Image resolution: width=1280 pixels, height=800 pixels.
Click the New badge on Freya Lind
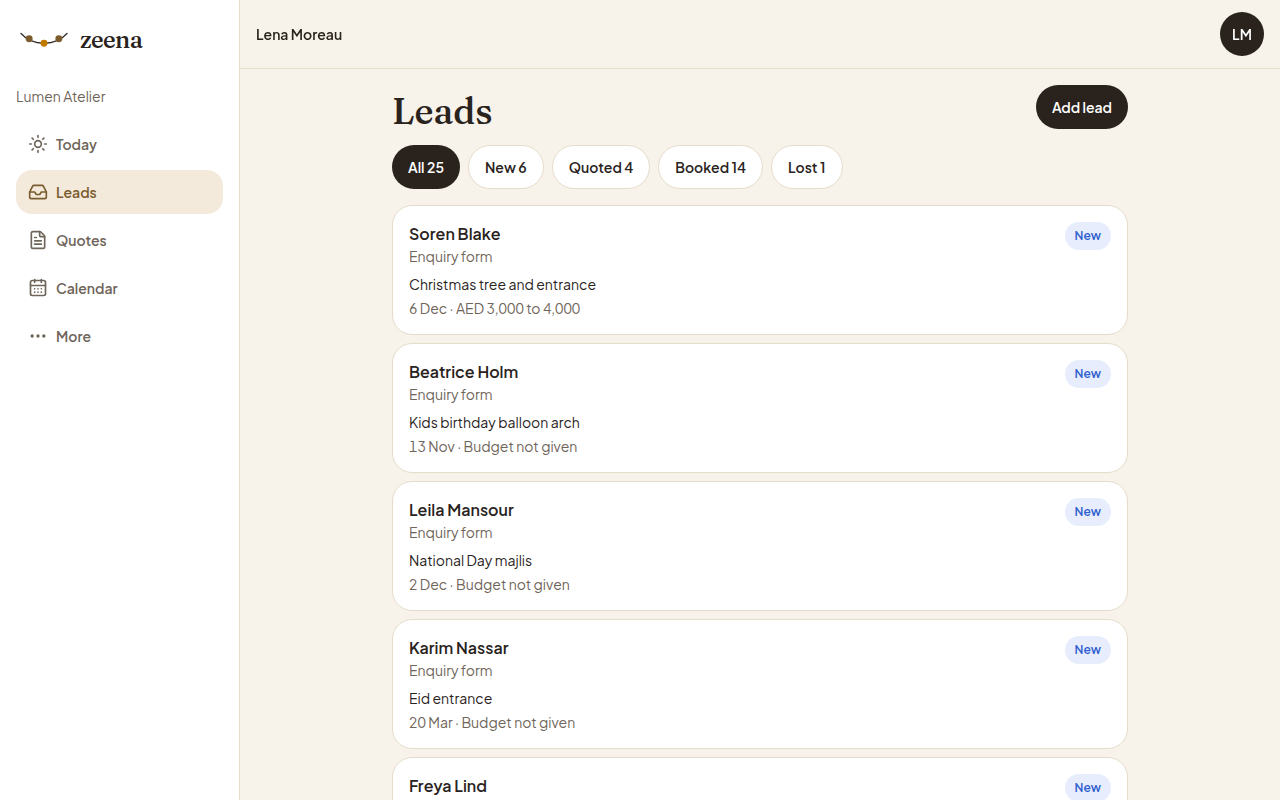1088,788
